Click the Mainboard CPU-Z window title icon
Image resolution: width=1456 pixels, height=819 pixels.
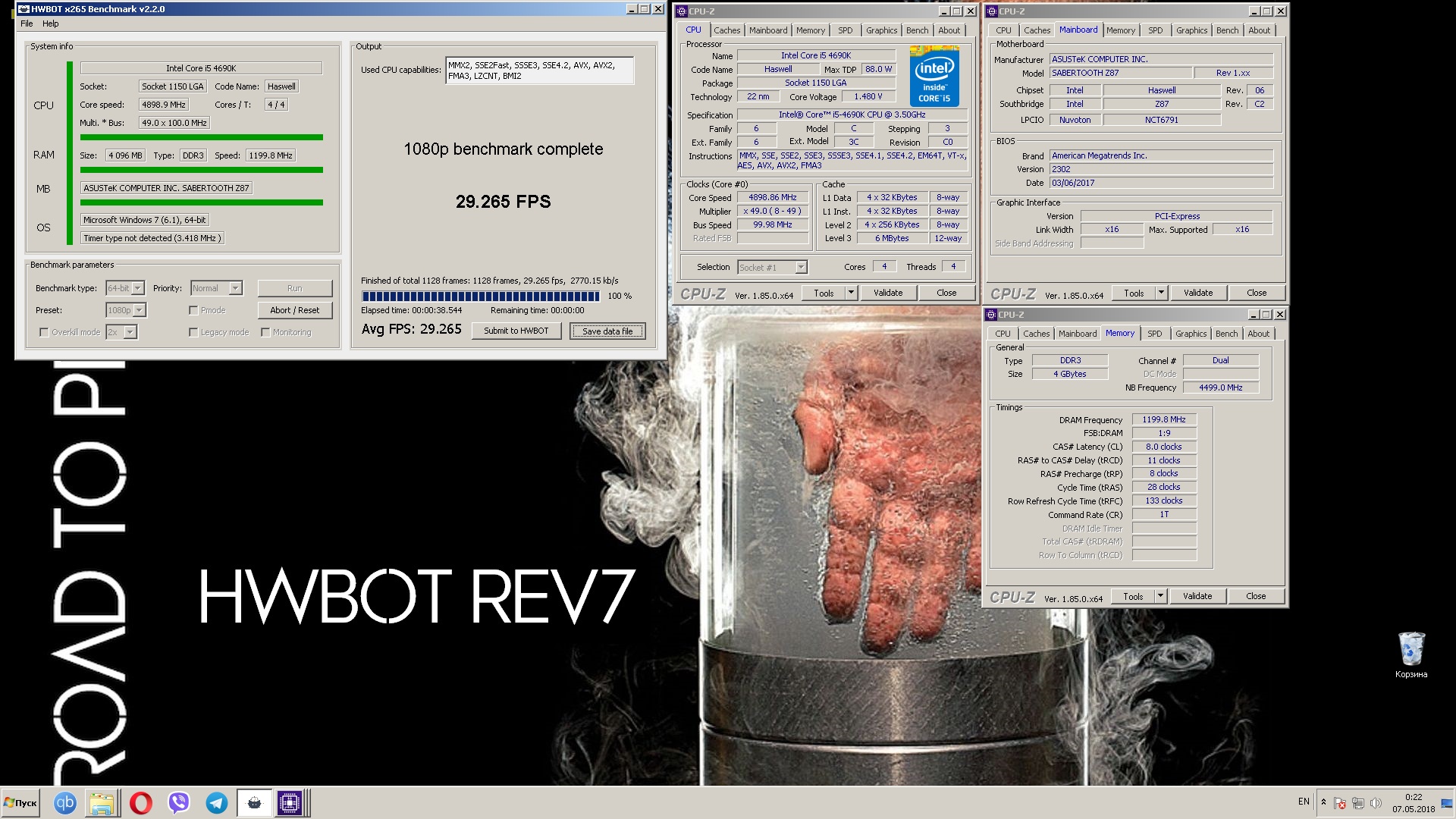click(992, 11)
